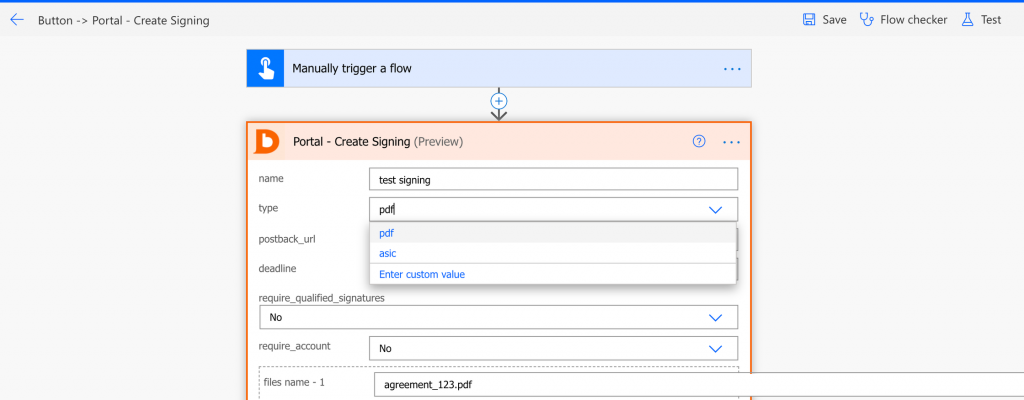This screenshot has height=400, width=1024.
Task: Click the Dokobit orange logo icon
Action: point(266,141)
